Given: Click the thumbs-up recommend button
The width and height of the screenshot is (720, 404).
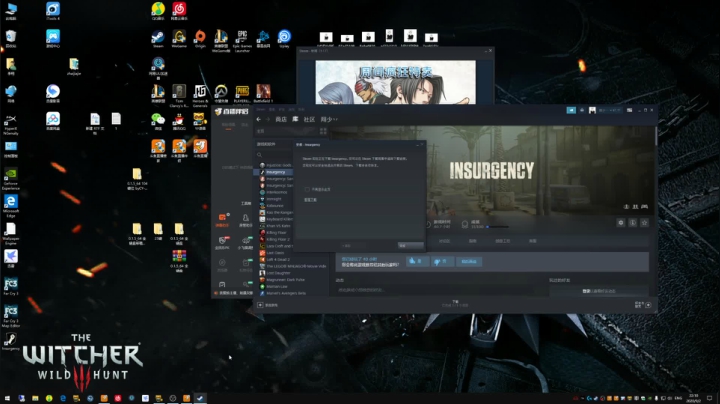Looking at the screenshot, I should [417, 261].
